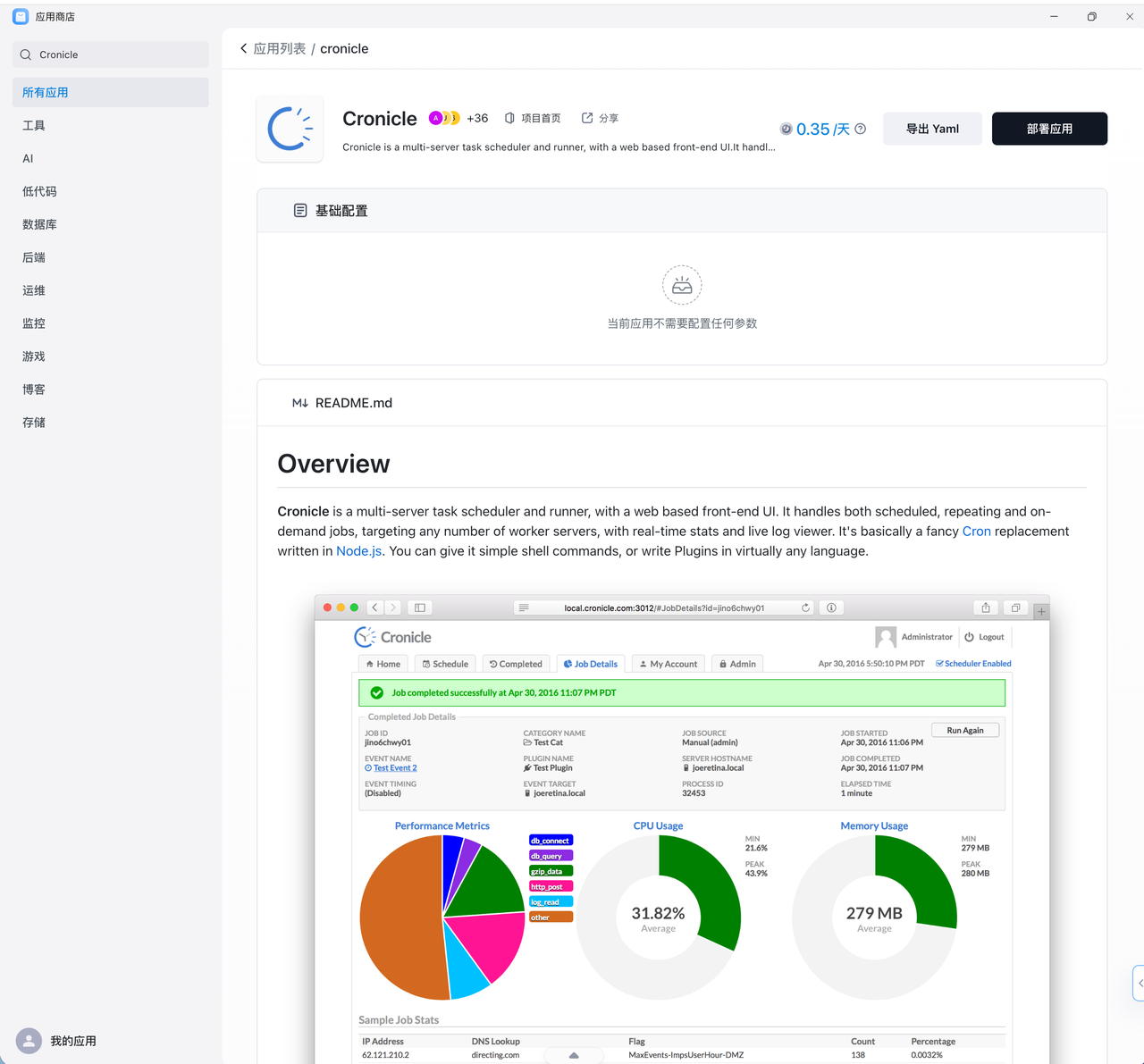
Task: Click the 导出 Yaml button
Action: (x=932, y=129)
